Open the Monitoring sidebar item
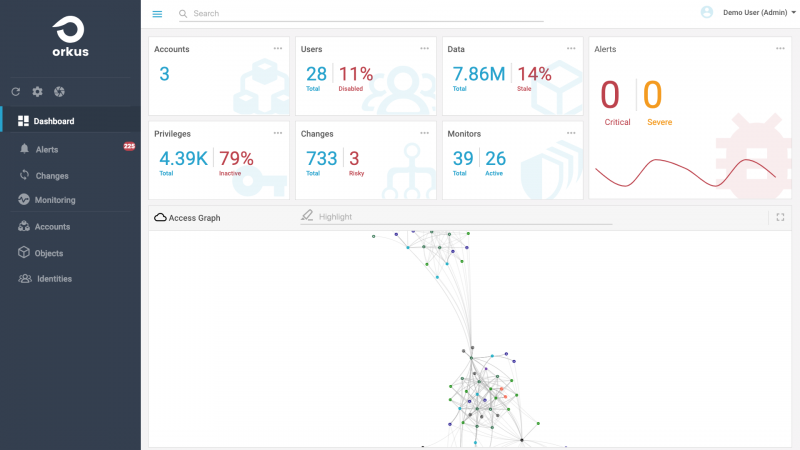Image resolution: width=800 pixels, height=450 pixels. [x=54, y=200]
